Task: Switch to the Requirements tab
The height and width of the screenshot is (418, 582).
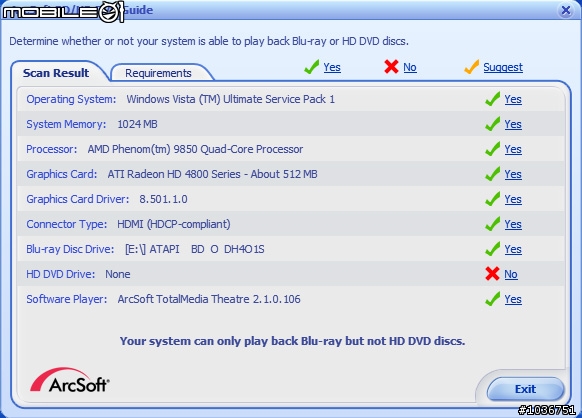Action: (159, 73)
